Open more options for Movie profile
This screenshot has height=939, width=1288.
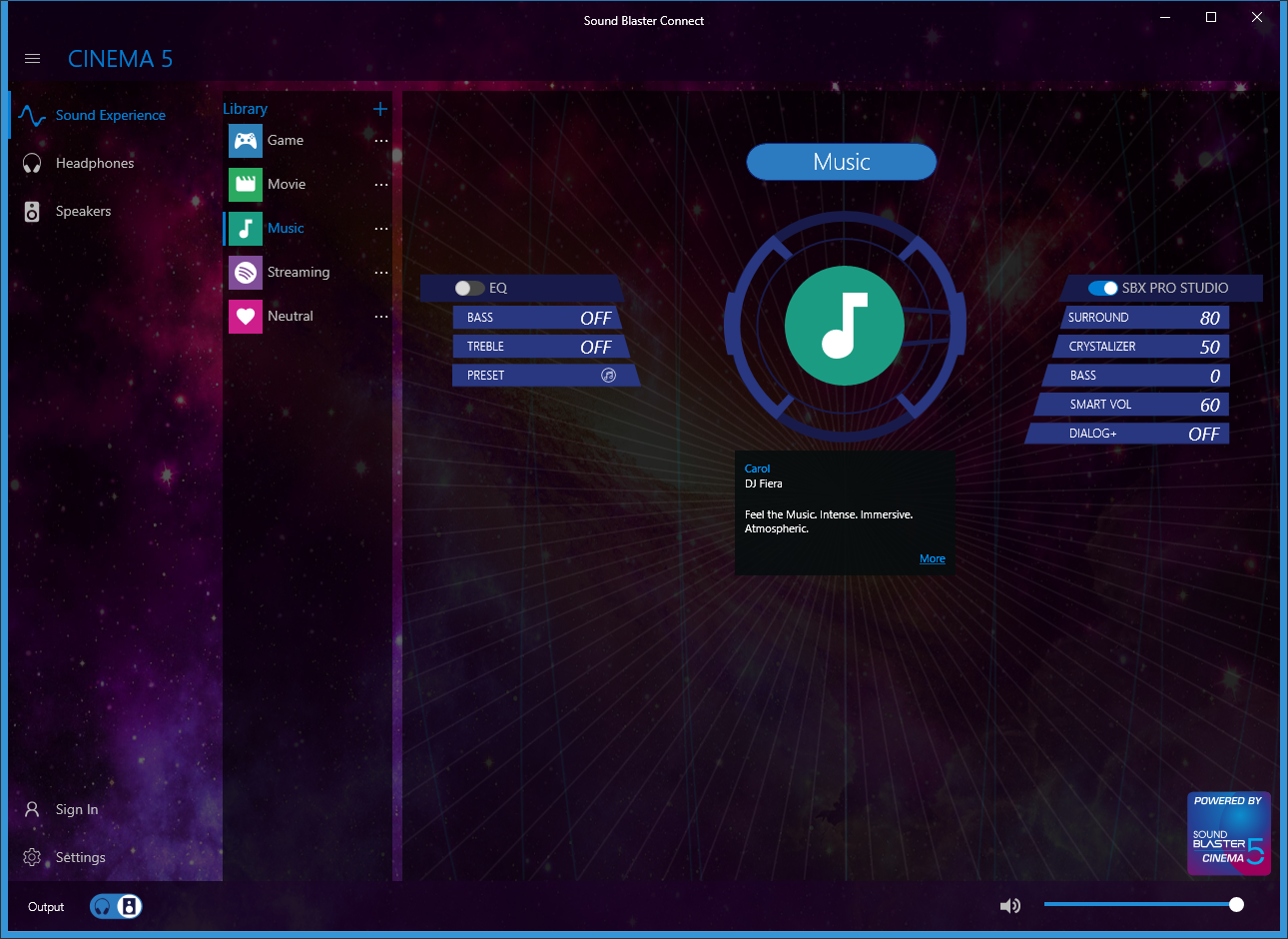point(381,185)
